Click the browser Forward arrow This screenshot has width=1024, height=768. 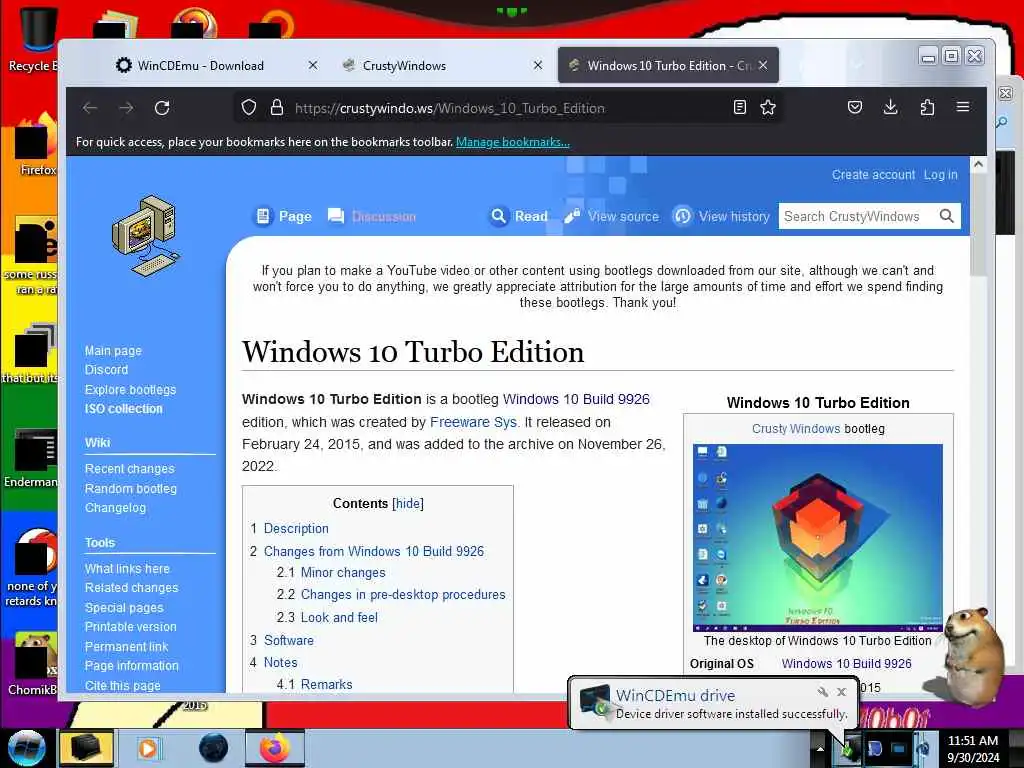pyautogui.click(x=126, y=108)
